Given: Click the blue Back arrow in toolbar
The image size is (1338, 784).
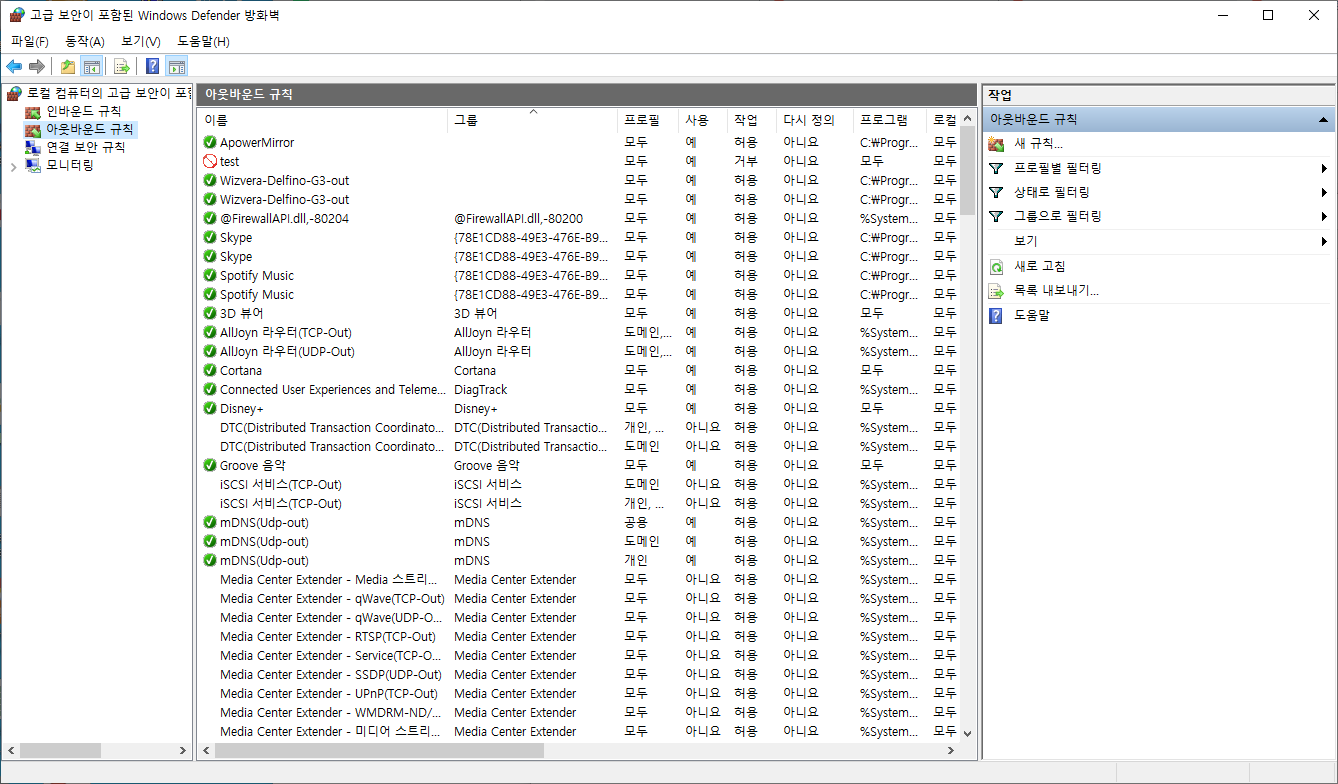Looking at the screenshot, I should tap(14, 67).
